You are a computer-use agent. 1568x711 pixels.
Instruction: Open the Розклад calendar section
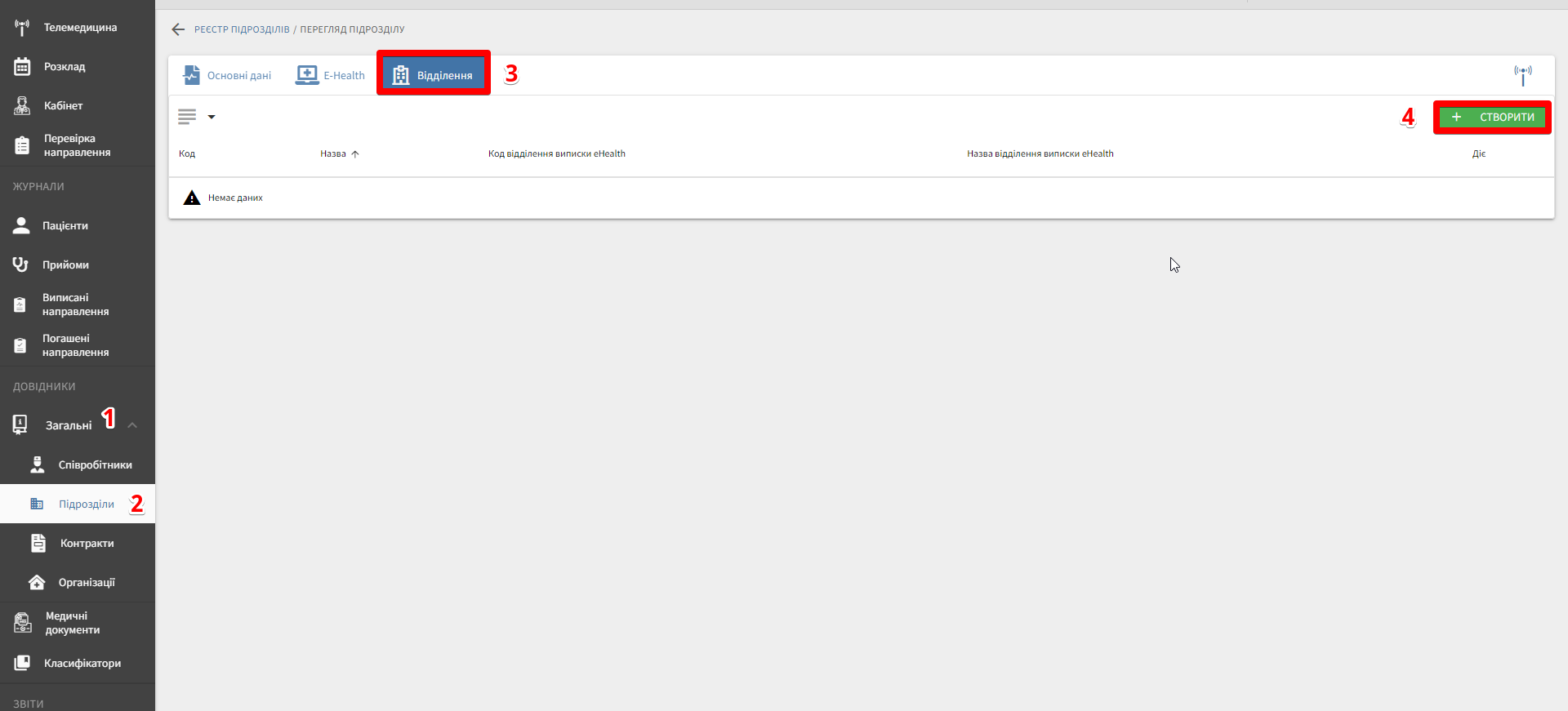64,67
